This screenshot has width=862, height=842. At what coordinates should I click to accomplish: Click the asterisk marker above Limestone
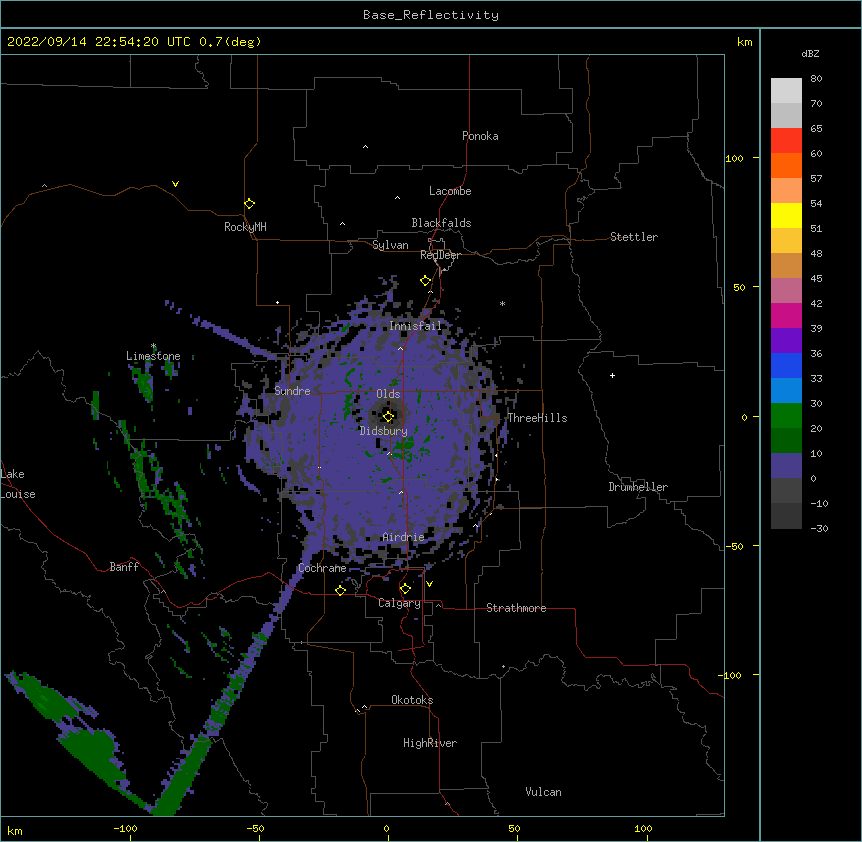[153, 346]
